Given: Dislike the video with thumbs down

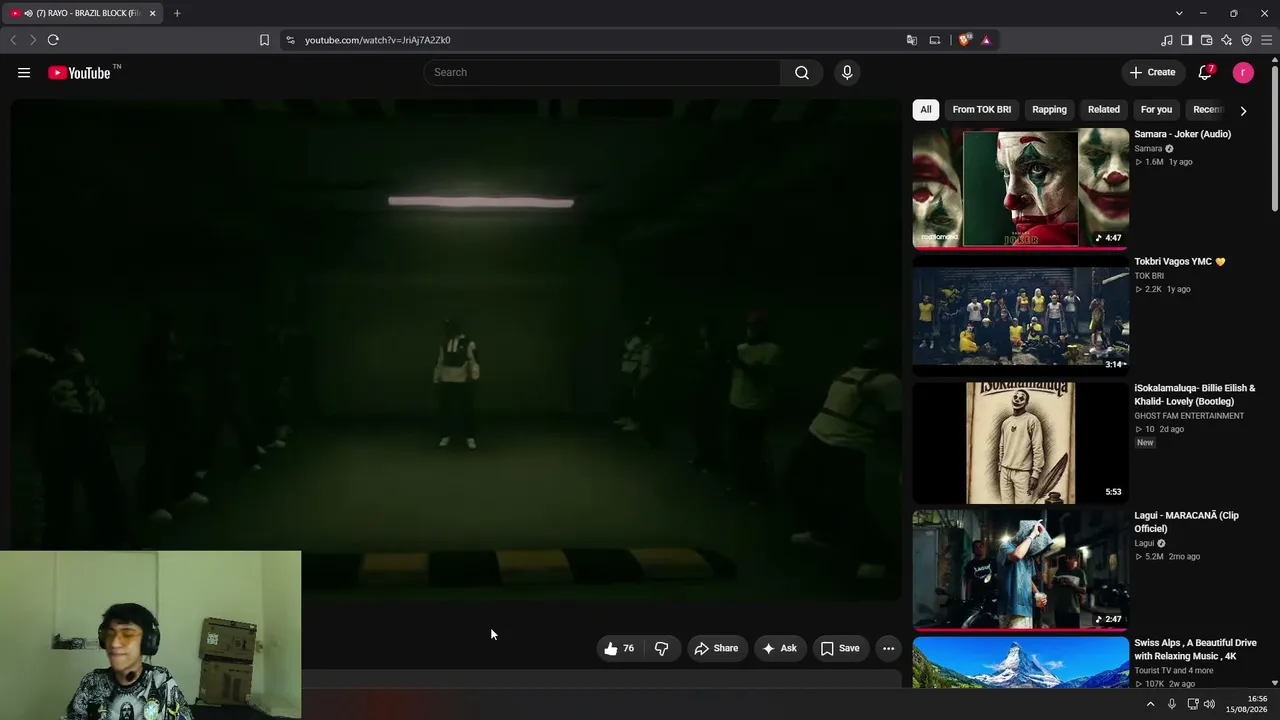Looking at the screenshot, I should tap(662, 648).
